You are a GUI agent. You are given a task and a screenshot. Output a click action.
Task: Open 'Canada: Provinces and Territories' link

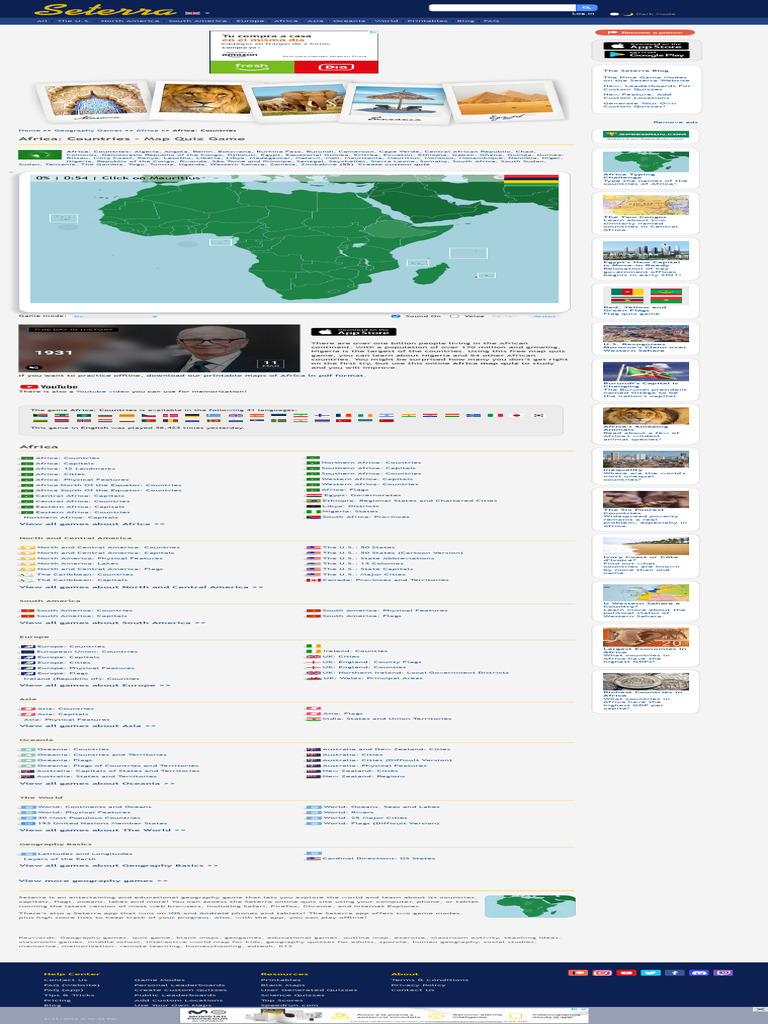(x=385, y=580)
